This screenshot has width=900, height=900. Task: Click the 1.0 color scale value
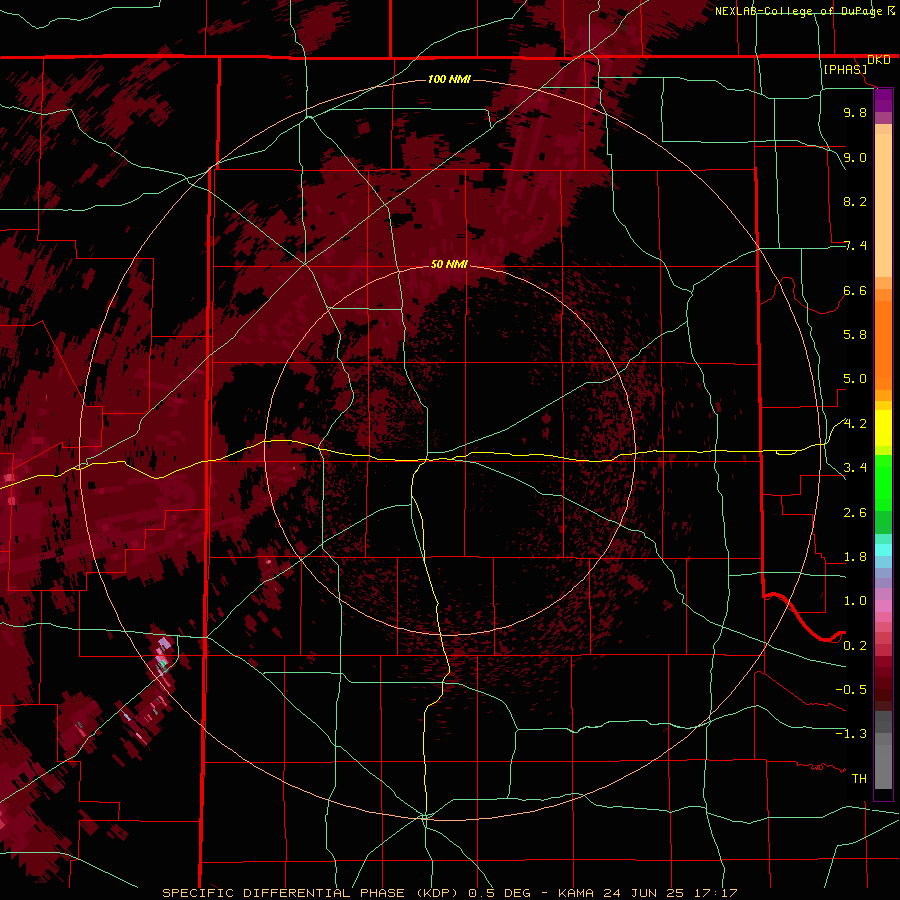pos(855,601)
